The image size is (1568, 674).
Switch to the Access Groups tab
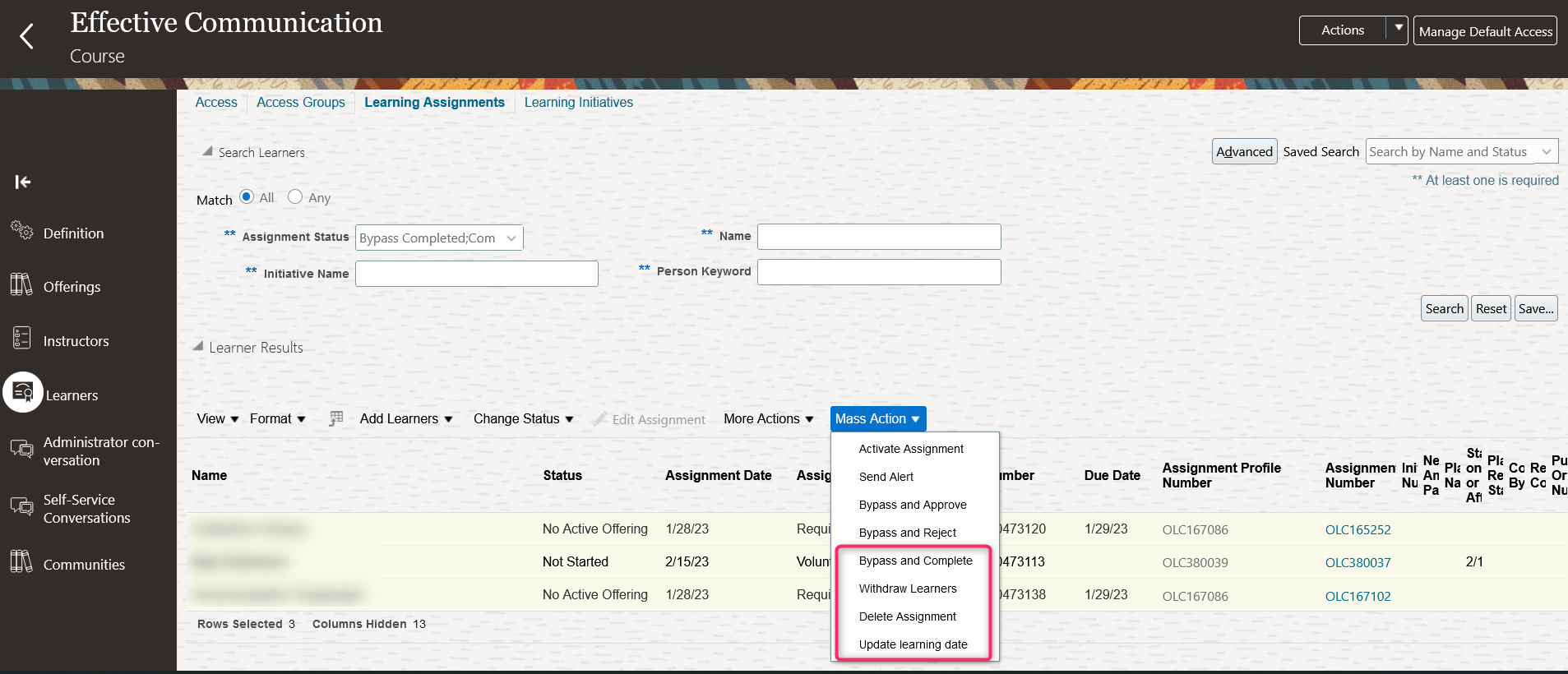[x=301, y=102]
